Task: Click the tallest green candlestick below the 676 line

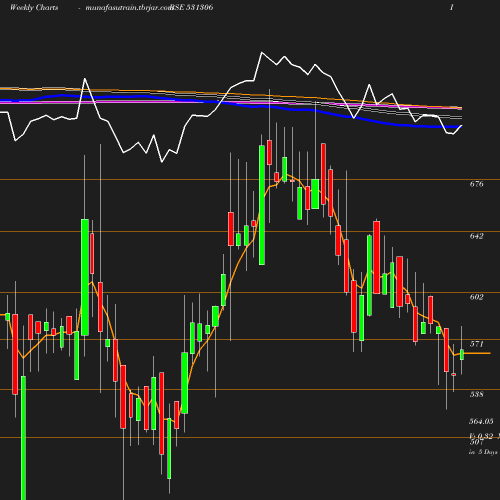Action: coord(23,438)
